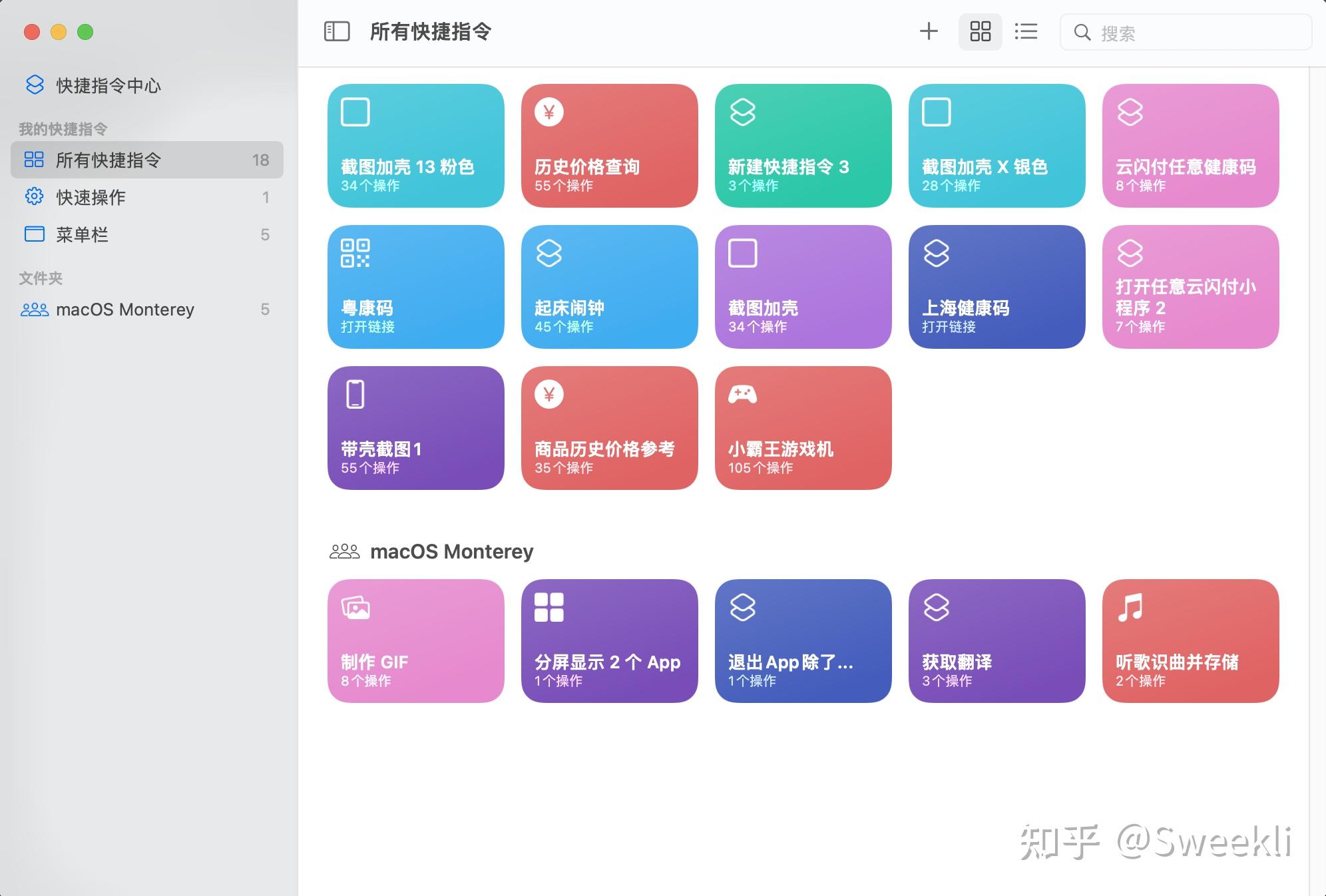The width and height of the screenshot is (1326, 896).
Task: Expand the macOS Monterey folder in sidebar
Action: [x=125, y=310]
